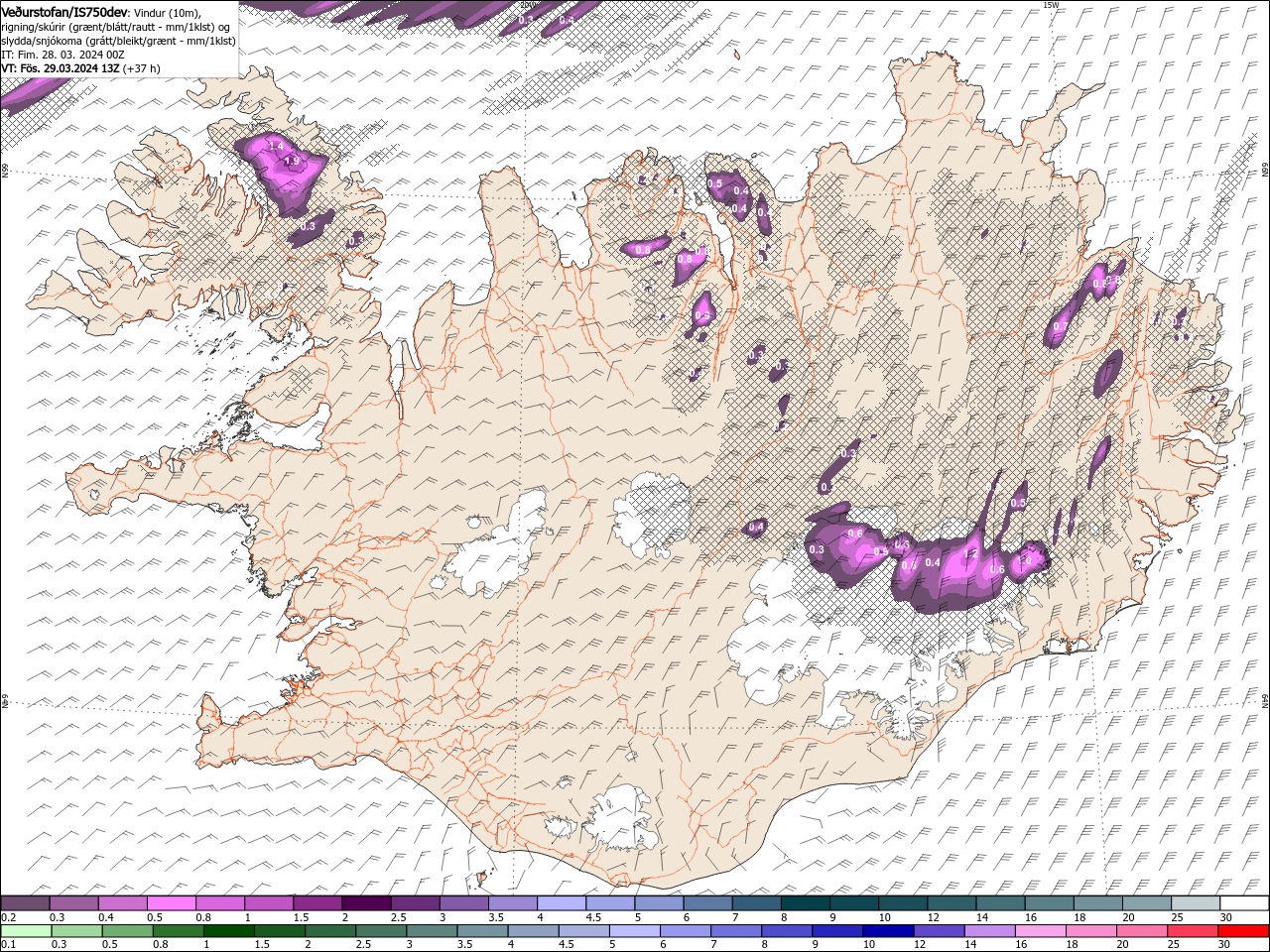
Task: Click the top legend swatch between 1.5 and 2
Action: point(317,903)
